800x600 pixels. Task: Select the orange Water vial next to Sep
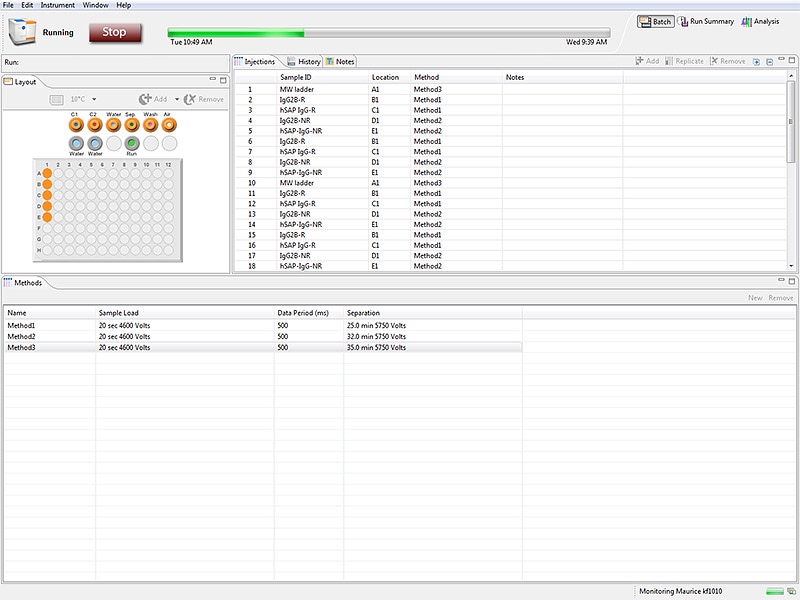click(x=113, y=124)
